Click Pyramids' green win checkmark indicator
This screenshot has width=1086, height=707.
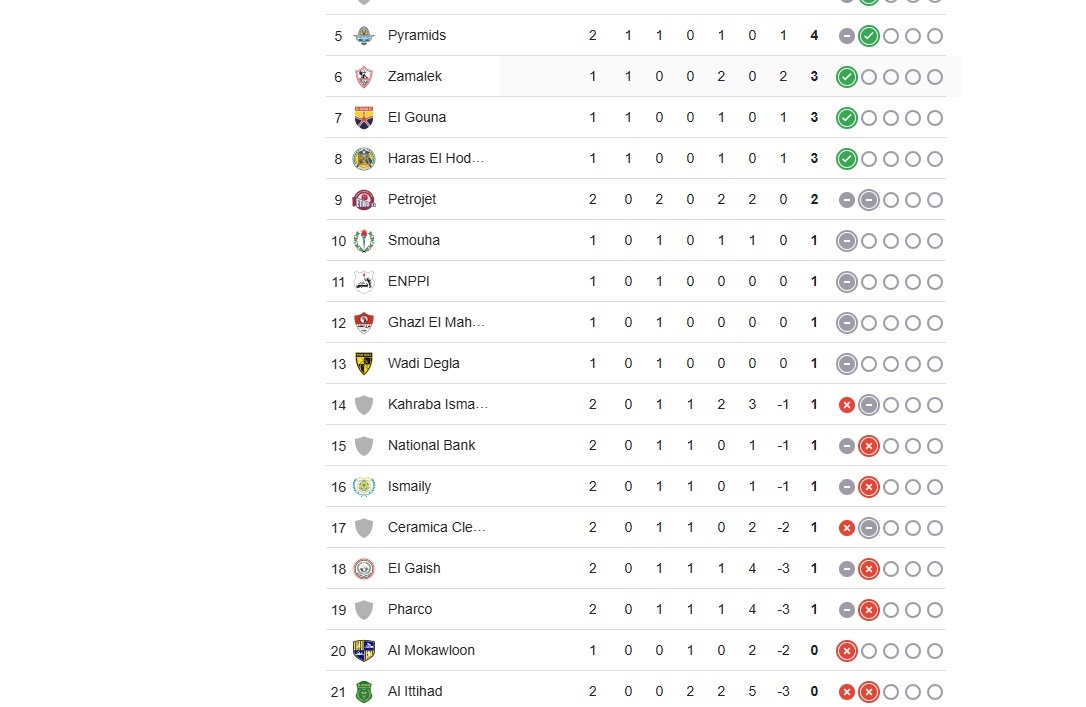(x=869, y=36)
